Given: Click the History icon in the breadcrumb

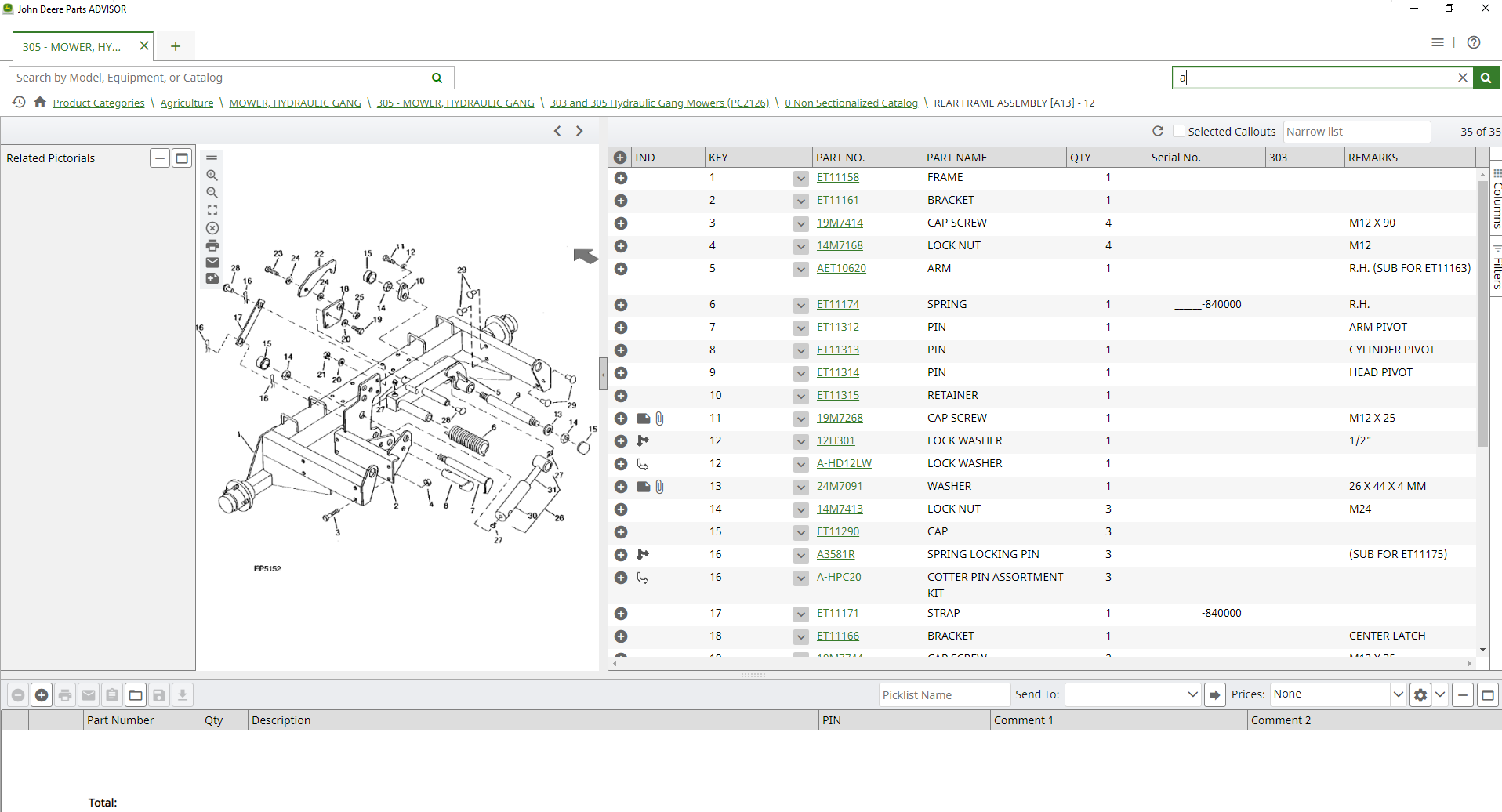Looking at the screenshot, I should pos(19,103).
